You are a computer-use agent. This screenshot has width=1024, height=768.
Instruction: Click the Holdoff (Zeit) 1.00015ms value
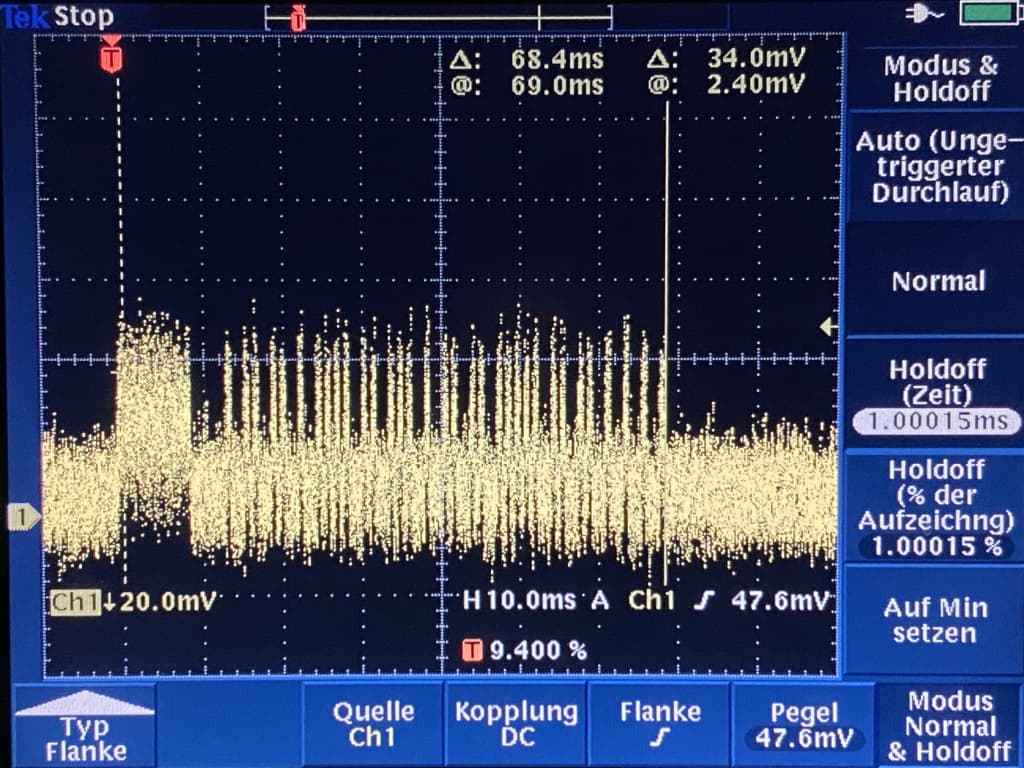937,421
